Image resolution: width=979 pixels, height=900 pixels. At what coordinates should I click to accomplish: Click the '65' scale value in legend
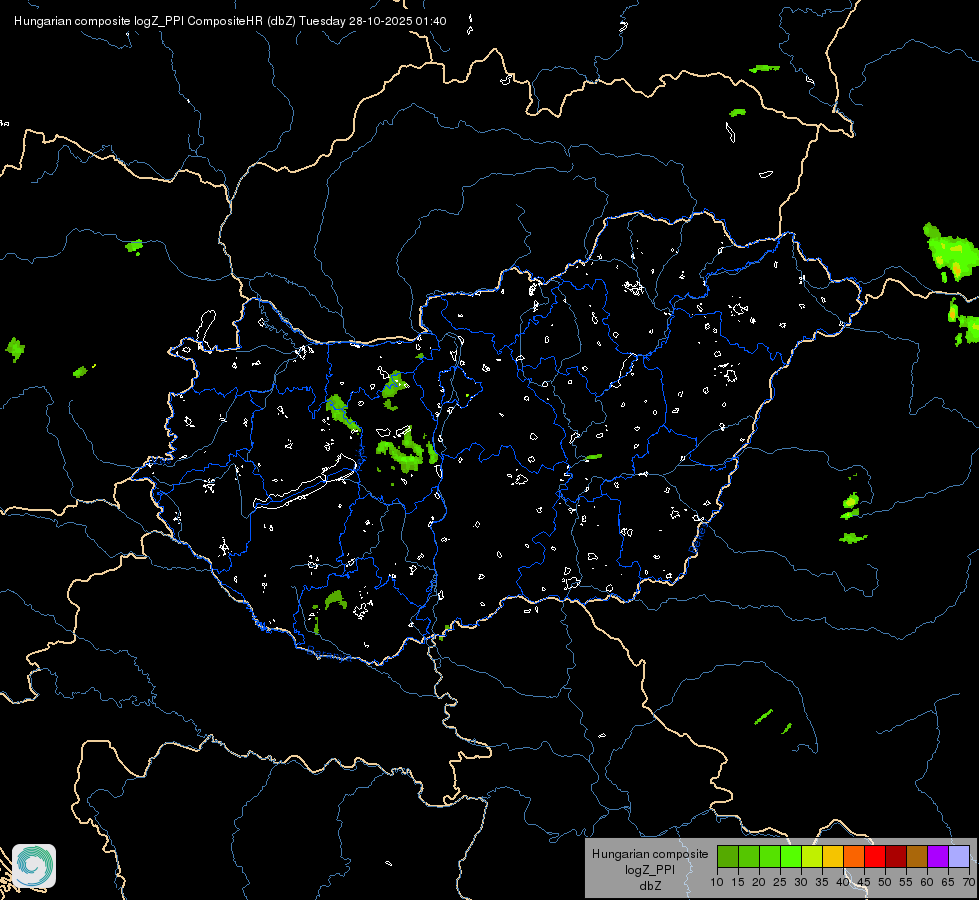pos(948,883)
